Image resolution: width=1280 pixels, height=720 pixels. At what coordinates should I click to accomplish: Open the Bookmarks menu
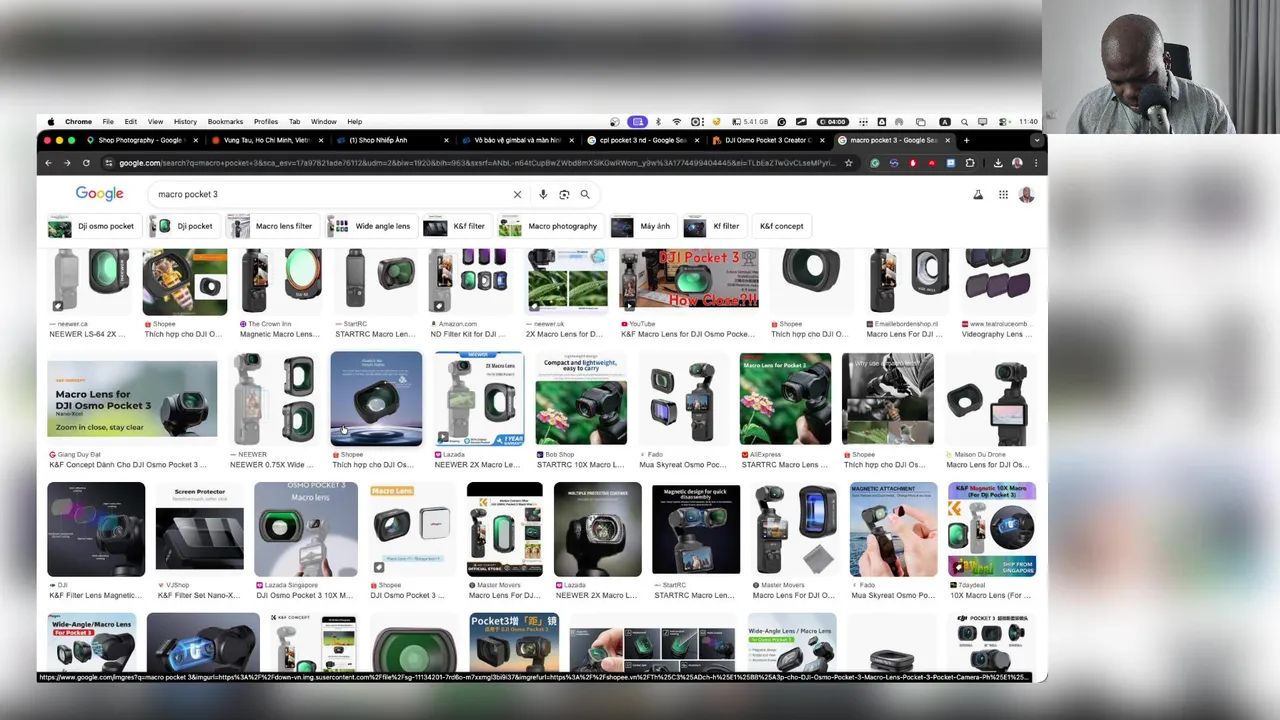click(x=225, y=122)
